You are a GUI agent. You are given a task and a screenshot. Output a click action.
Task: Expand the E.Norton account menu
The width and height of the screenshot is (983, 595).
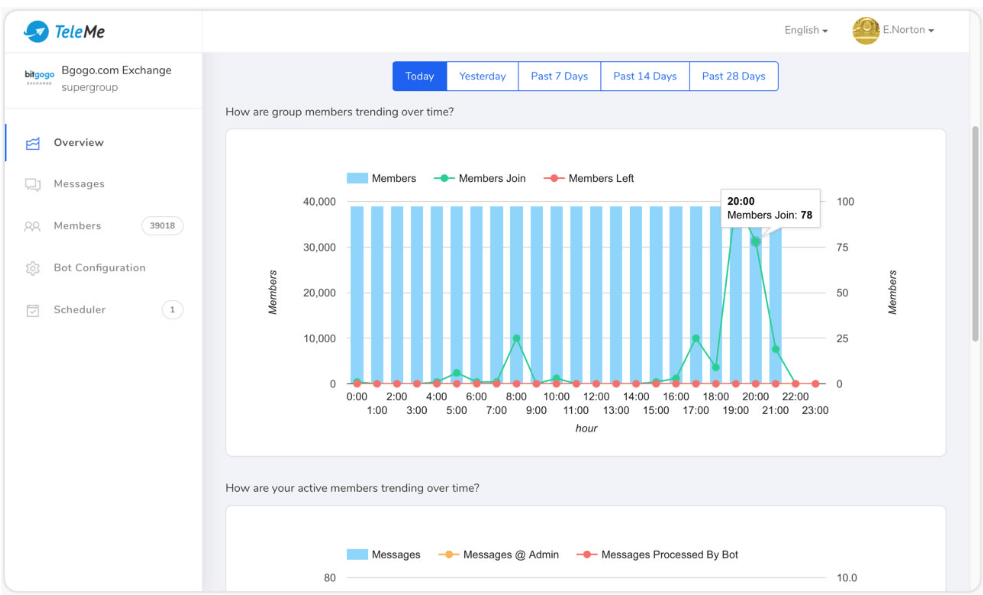coord(908,31)
